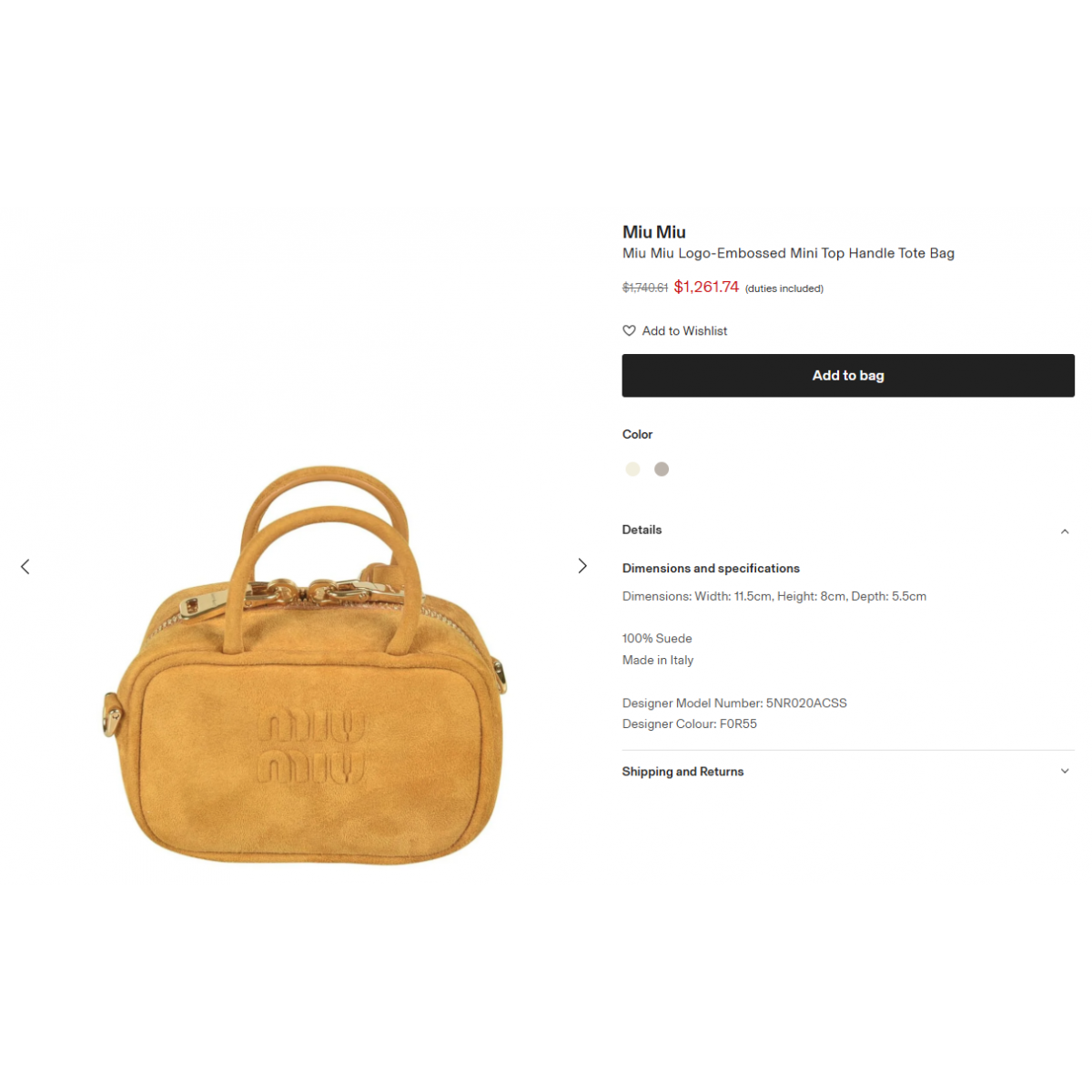Click the duties included note

pyautogui.click(x=784, y=288)
